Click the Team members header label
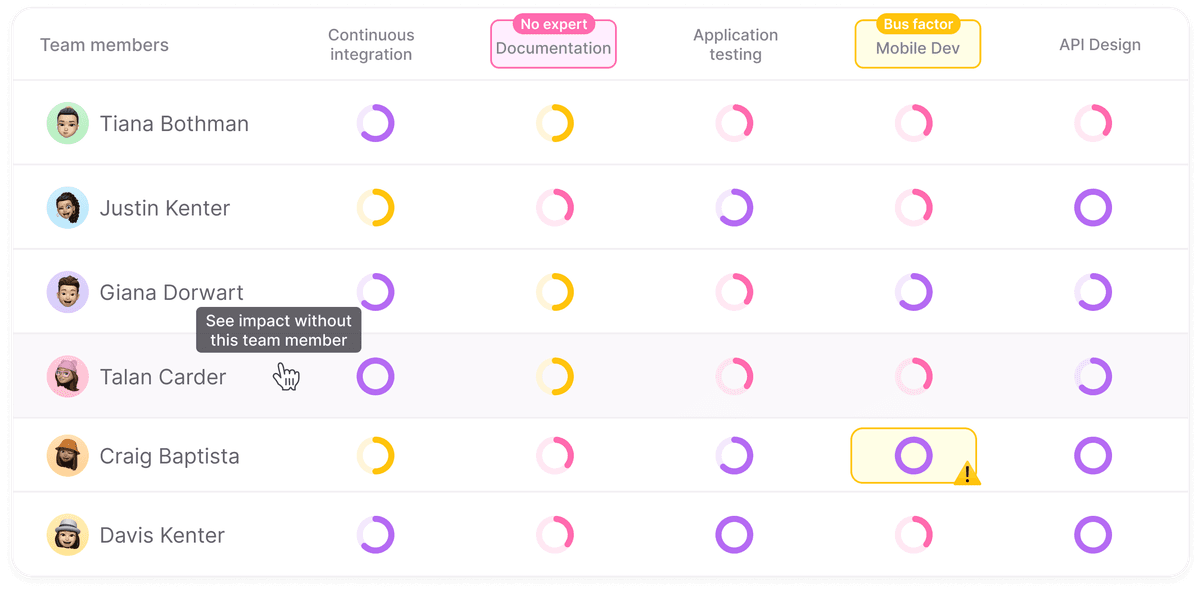1200x591 pixels. (104, 45)
